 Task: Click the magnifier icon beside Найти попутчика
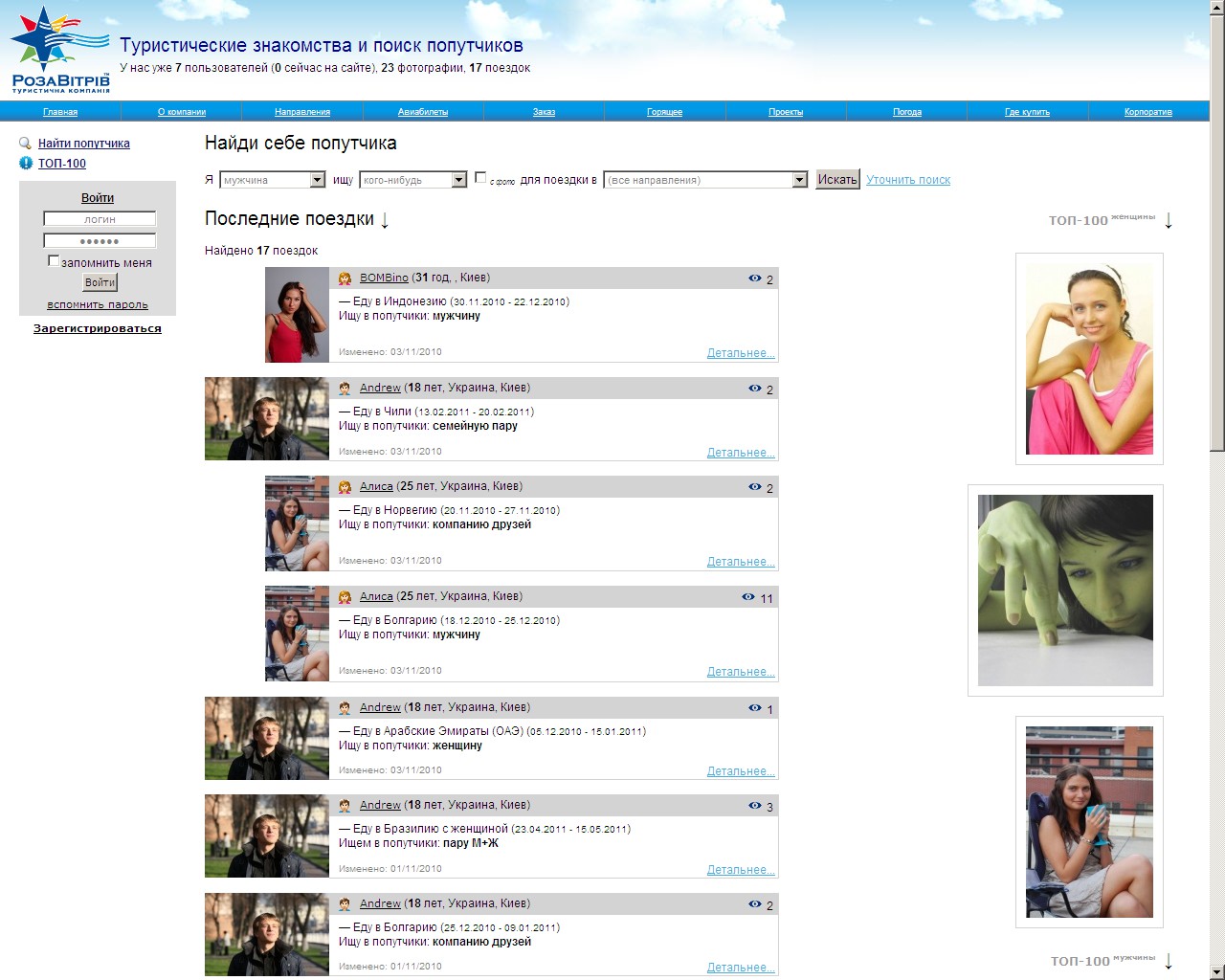[26, 144]
